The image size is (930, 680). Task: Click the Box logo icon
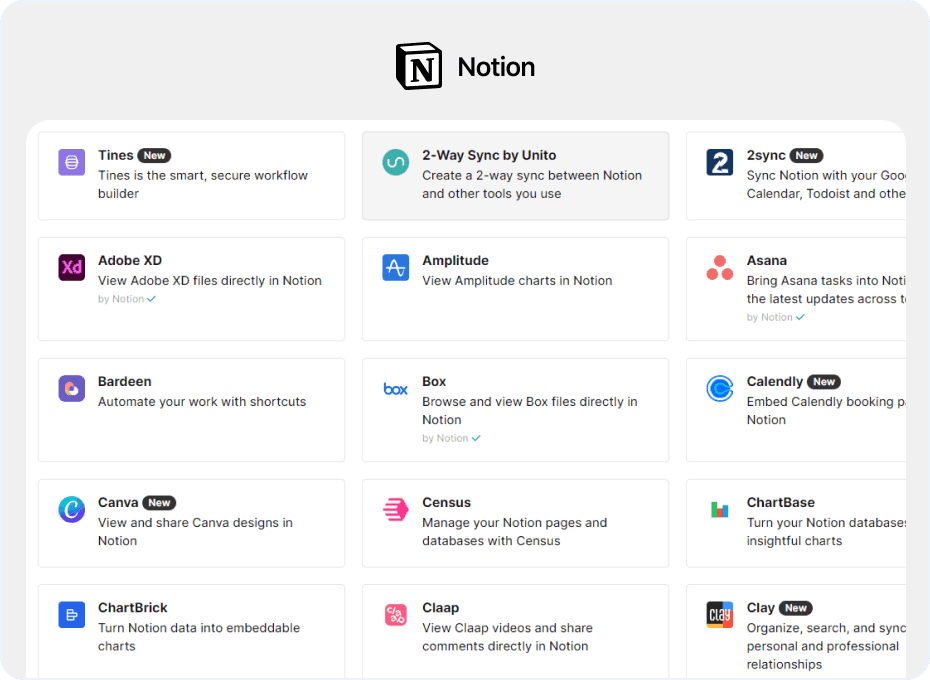(396, 389)
